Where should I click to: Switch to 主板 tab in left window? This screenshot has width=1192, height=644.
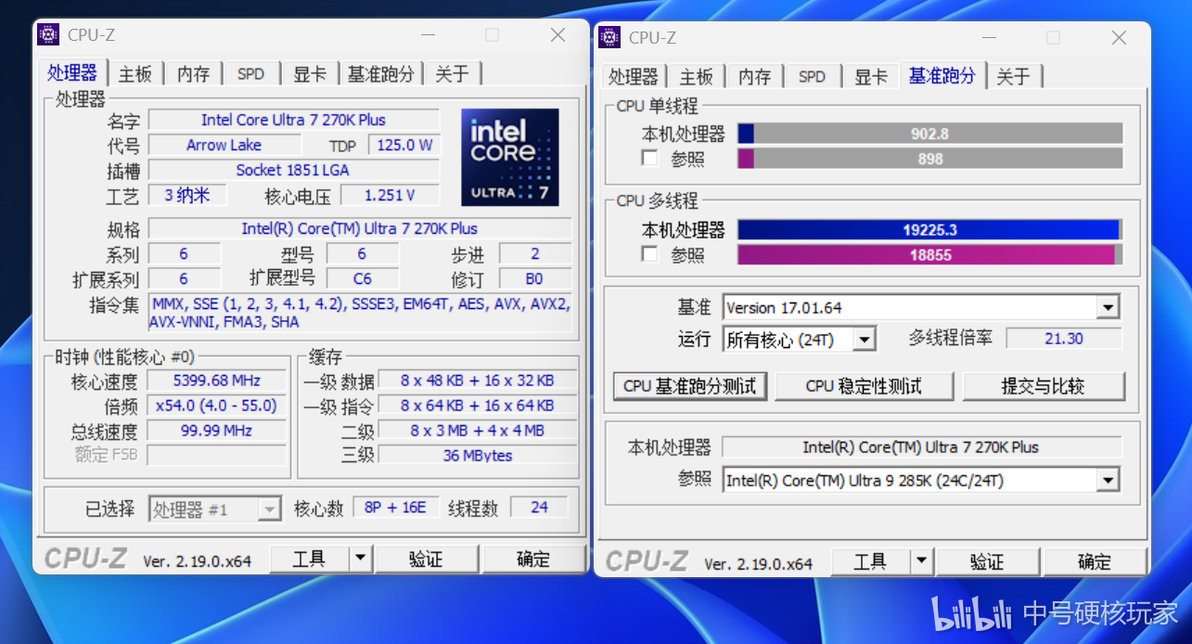tap(135, 74)
